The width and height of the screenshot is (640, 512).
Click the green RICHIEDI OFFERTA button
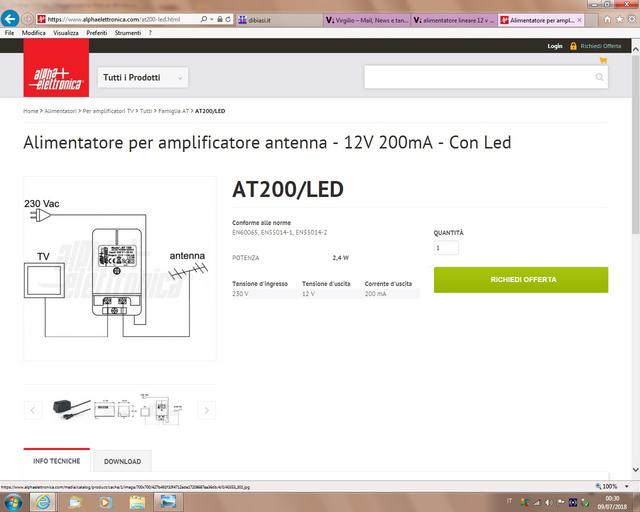click(521, 280)
